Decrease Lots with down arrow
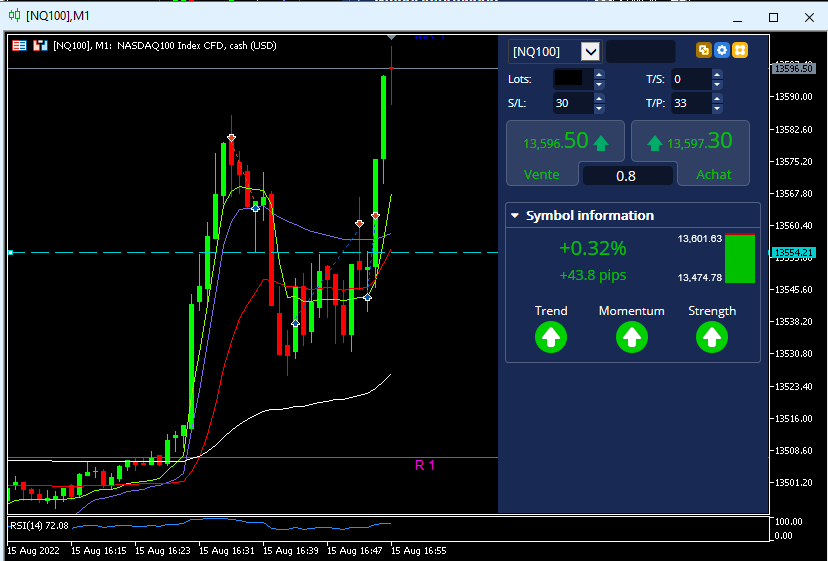Image resolution: width=828 pixels, height=561 pixels. tap(599, 85)
